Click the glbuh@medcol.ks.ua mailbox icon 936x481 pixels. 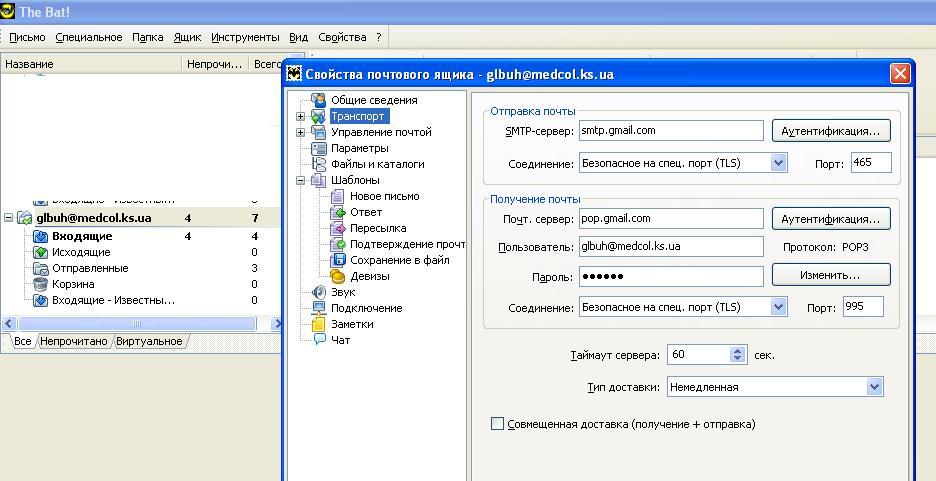(x=24, y=218)
